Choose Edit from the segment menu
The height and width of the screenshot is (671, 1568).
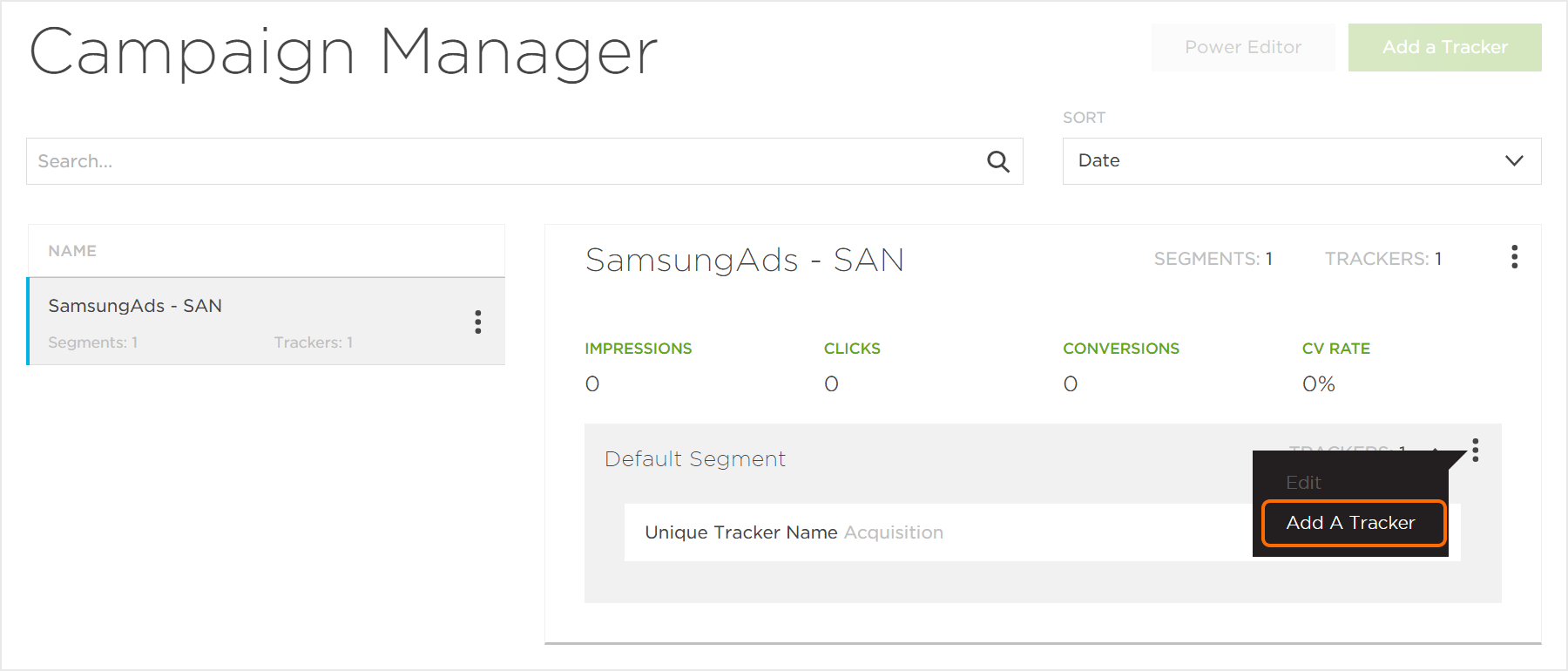pos(1303,483)
